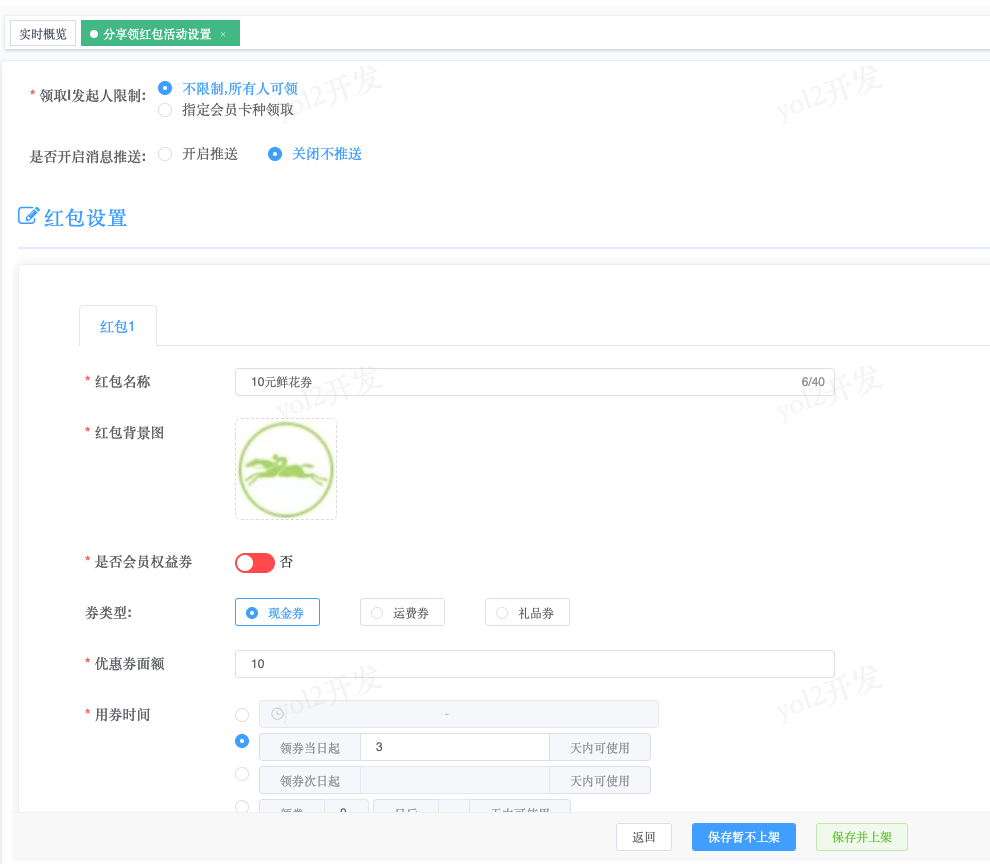Click the 红包名称 input field
The image size is (990, 864).
tap(520, 382)
